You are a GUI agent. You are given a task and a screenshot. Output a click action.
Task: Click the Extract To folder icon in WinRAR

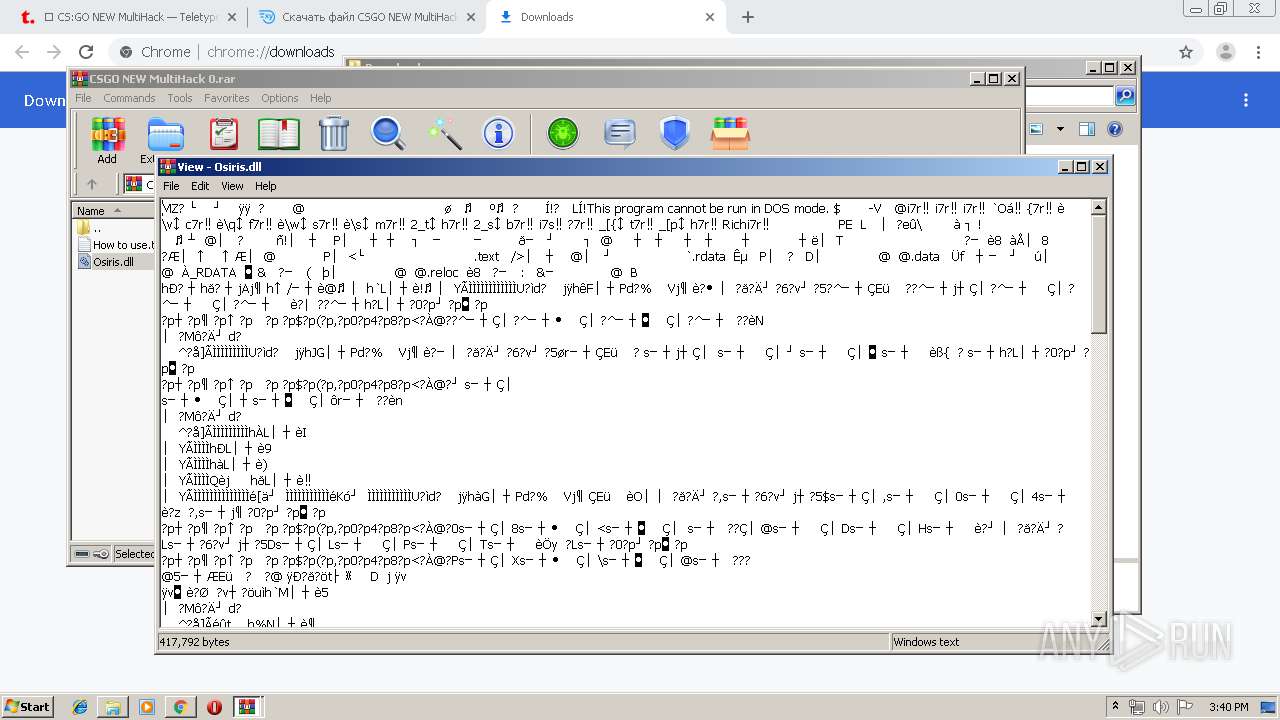pos(164,133)
